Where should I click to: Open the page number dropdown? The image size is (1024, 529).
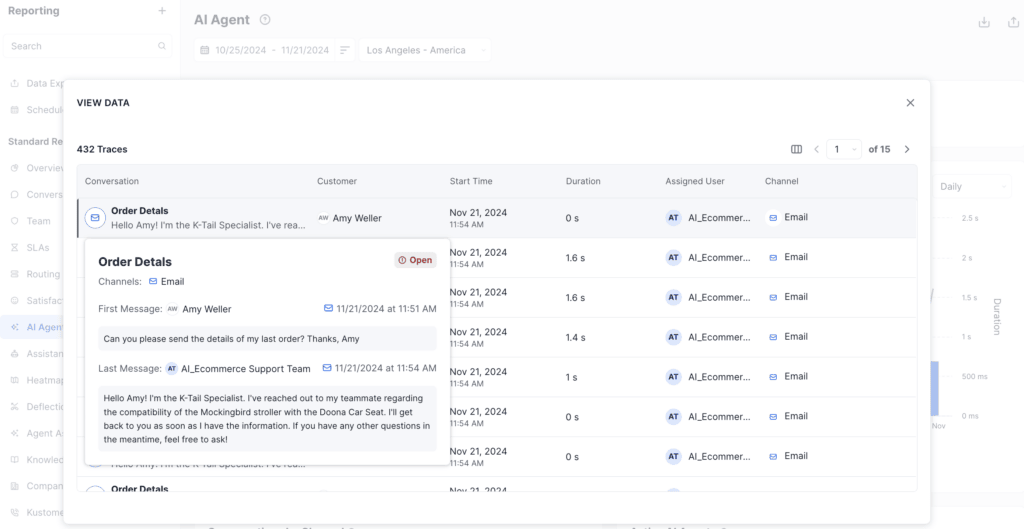(843, 149)
